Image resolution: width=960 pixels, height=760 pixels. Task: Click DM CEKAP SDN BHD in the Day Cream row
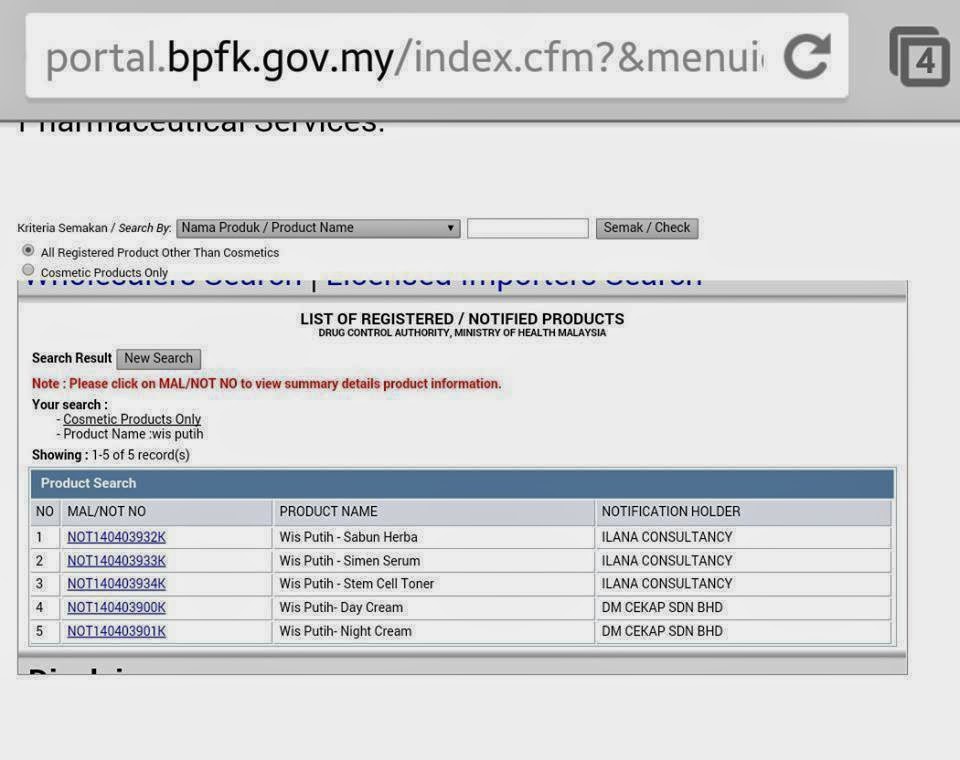tap(662, 608)
